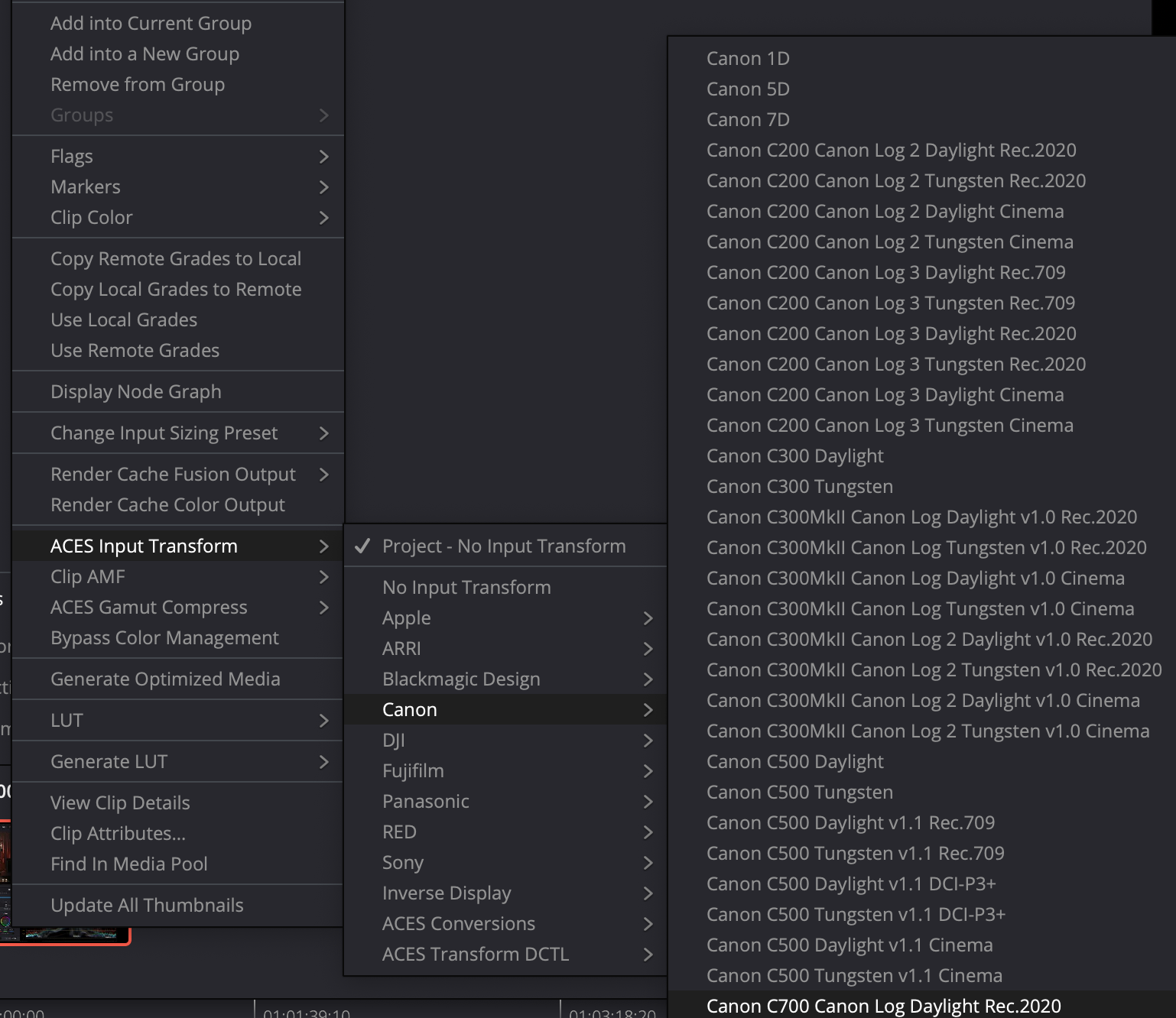Choose C300MkII Canon Log 2 Daylight v1.0 Cinema
Image resolution: width=1176 pixels, height=1018 pixels.
click(921, 700)
